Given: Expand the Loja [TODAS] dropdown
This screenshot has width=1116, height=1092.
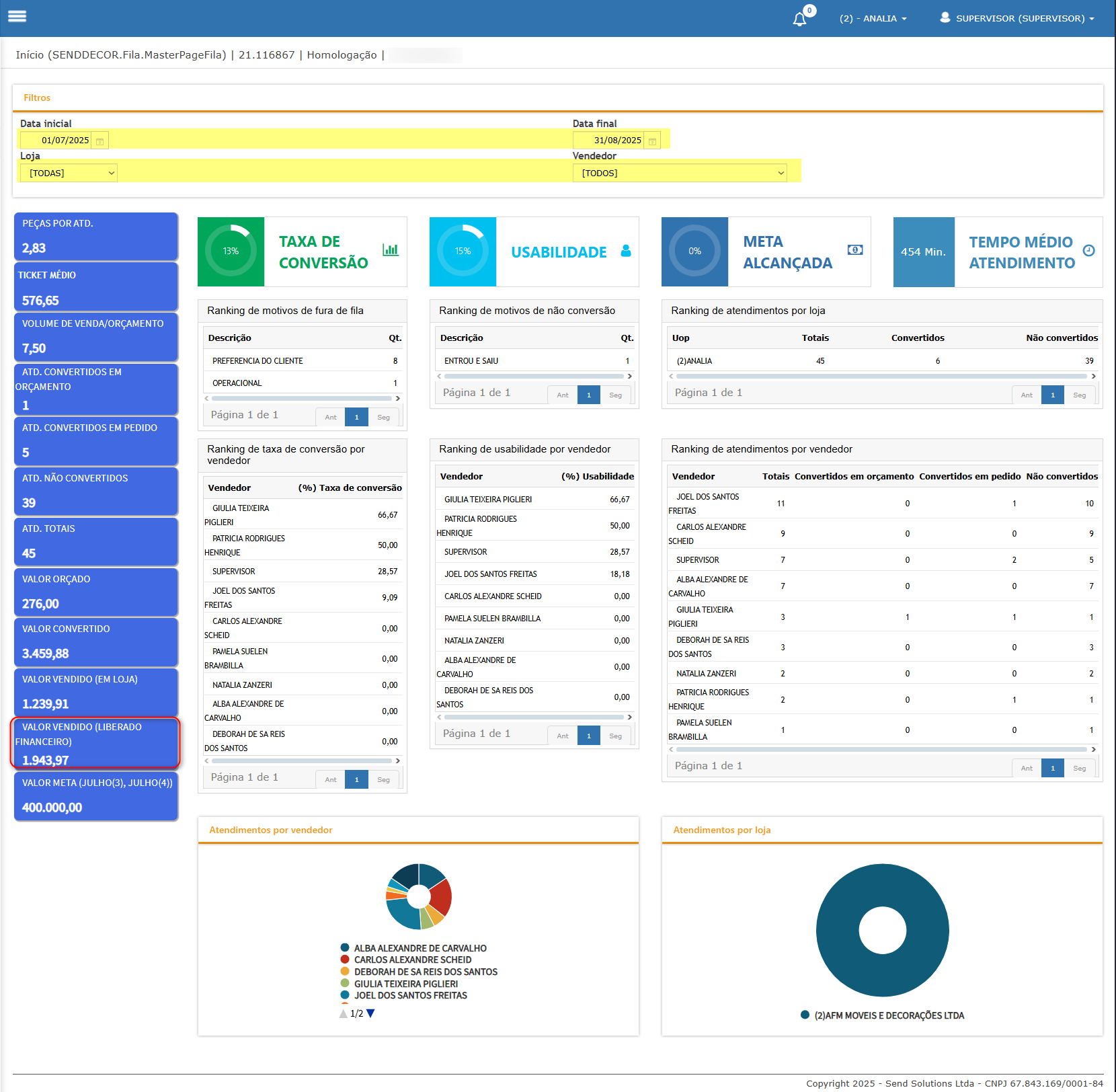Looking at the screenshot, I should point(69,173).
